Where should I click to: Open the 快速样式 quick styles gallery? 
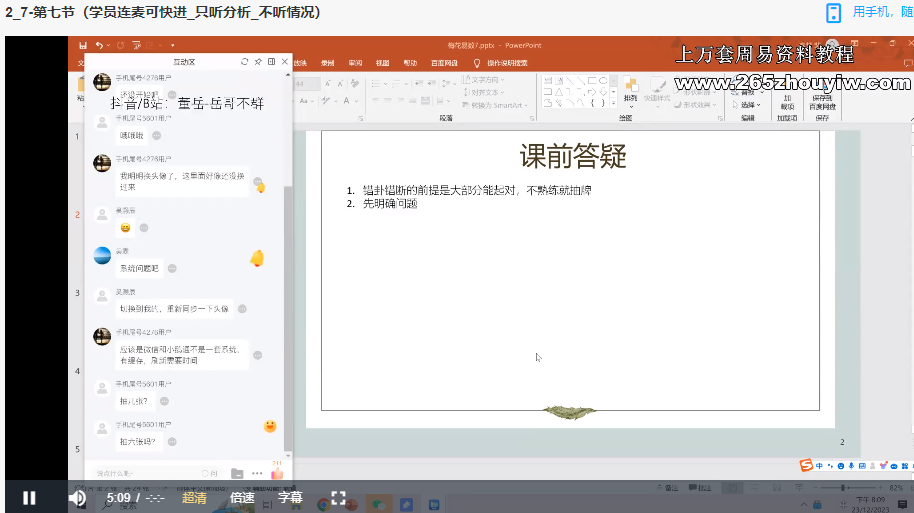(657, 90)
